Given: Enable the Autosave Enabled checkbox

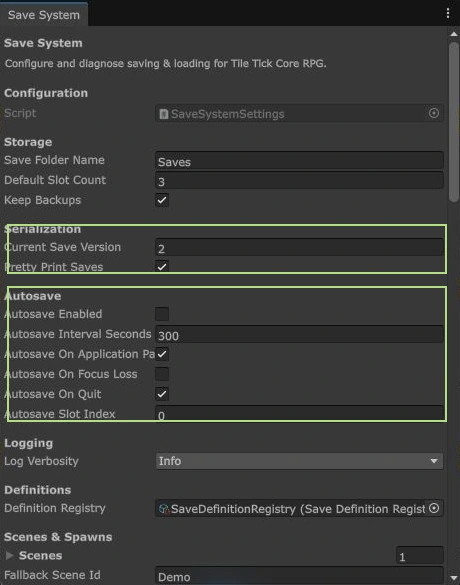Looking at the screenshot, I should click(x=162, y=314).
